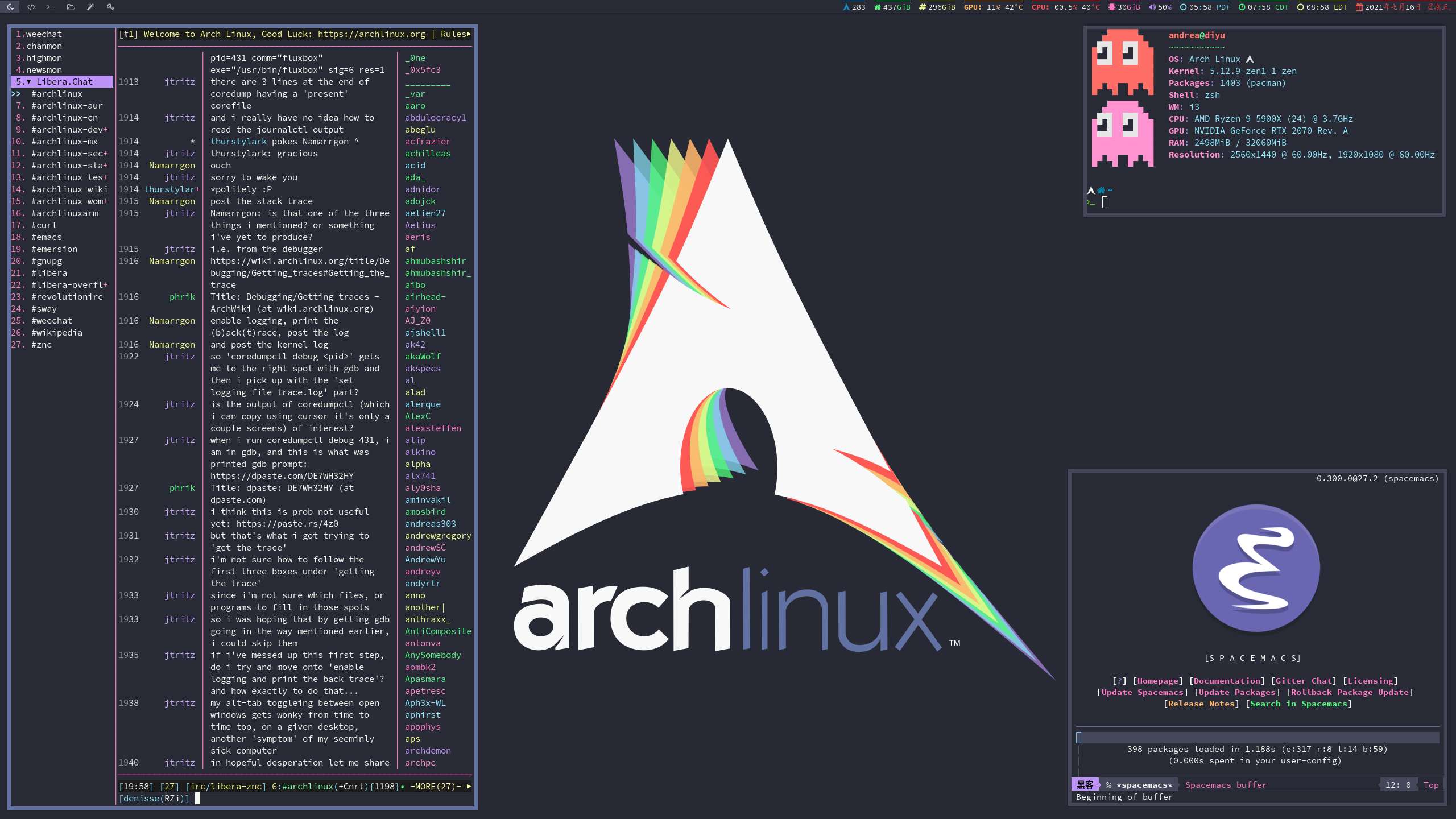1456x819 pixels.
Task: Switch to the code brackets workspace
Action: click(31, 7)
